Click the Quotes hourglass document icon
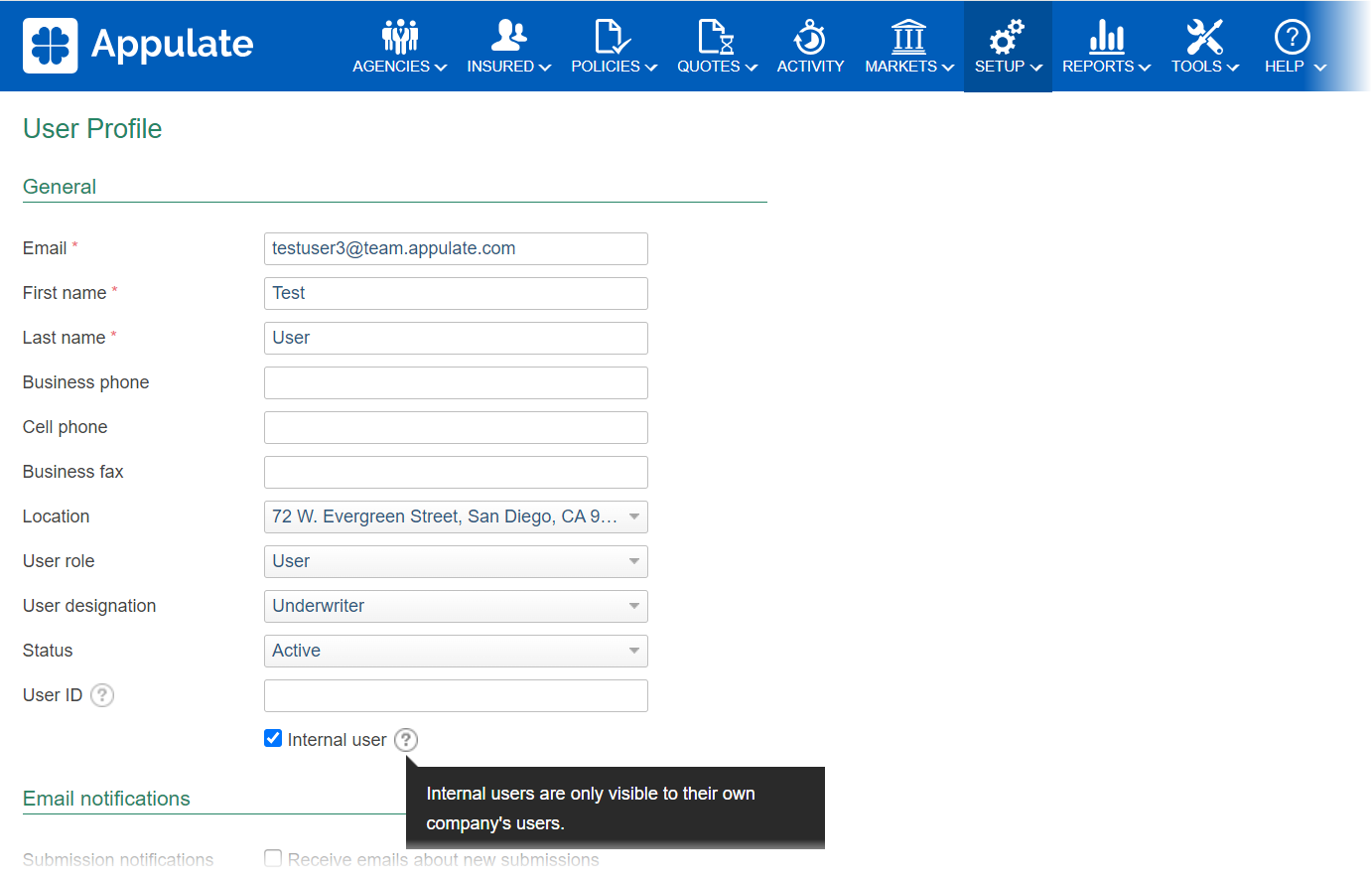The width and height of the screenshot is (1372, 884). point(716,37)
